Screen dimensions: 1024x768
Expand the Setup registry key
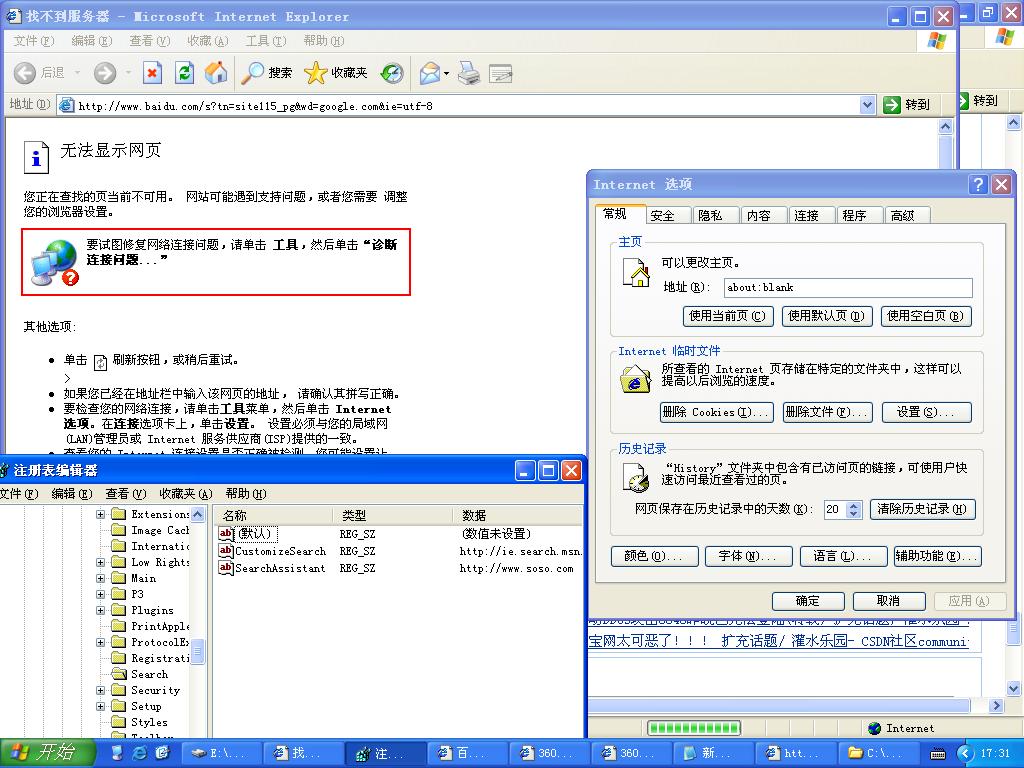tap(101, 707)
